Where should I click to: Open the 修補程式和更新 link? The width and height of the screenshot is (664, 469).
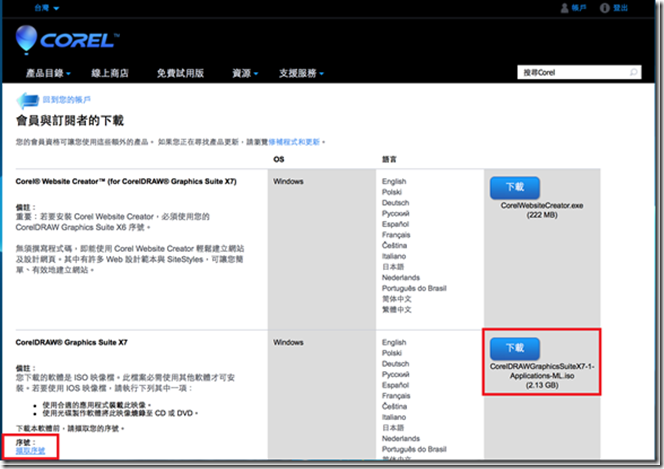tap(294, 142)
